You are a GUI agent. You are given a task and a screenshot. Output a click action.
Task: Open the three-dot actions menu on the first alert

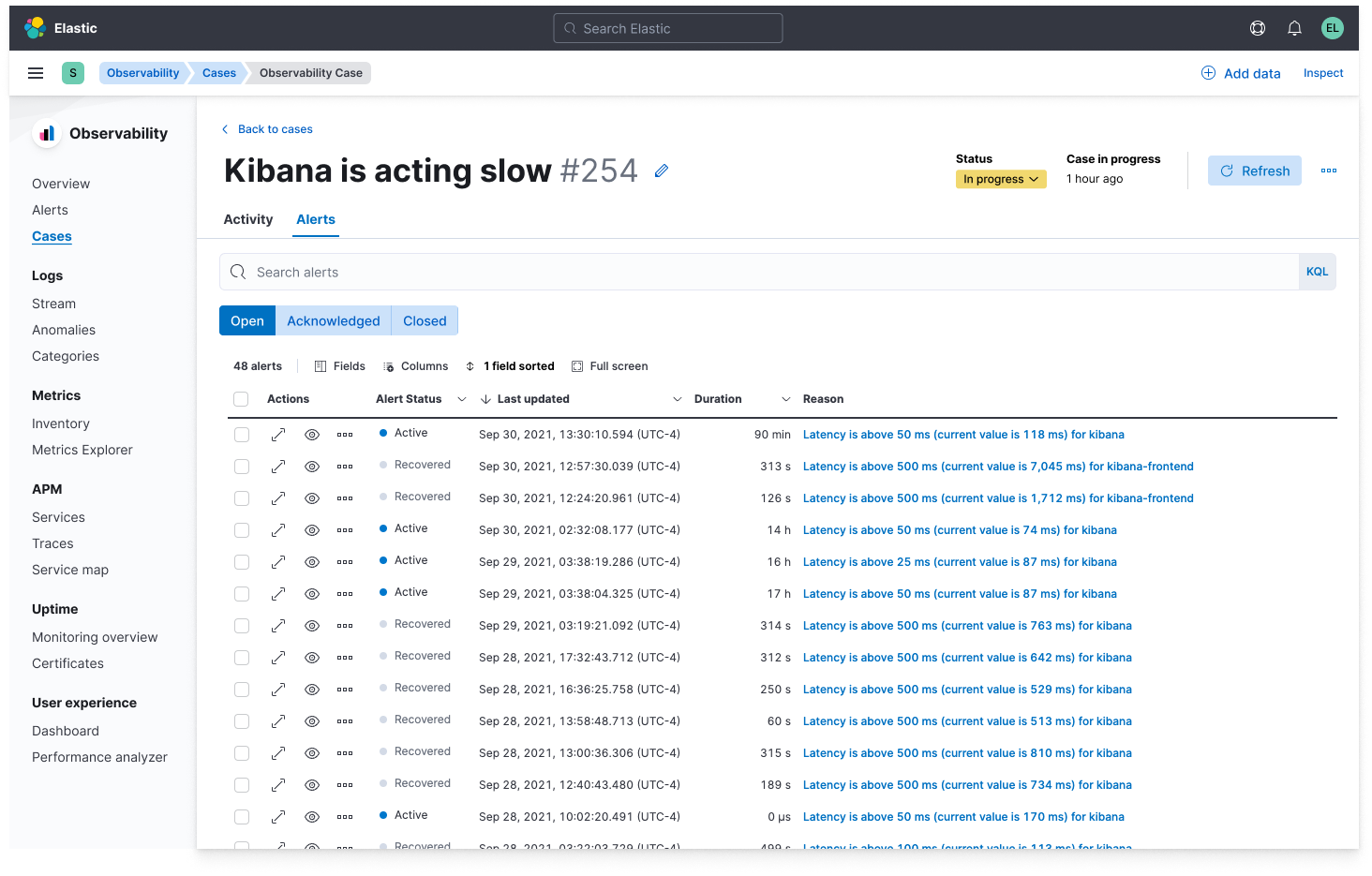[x=345, y=434]
